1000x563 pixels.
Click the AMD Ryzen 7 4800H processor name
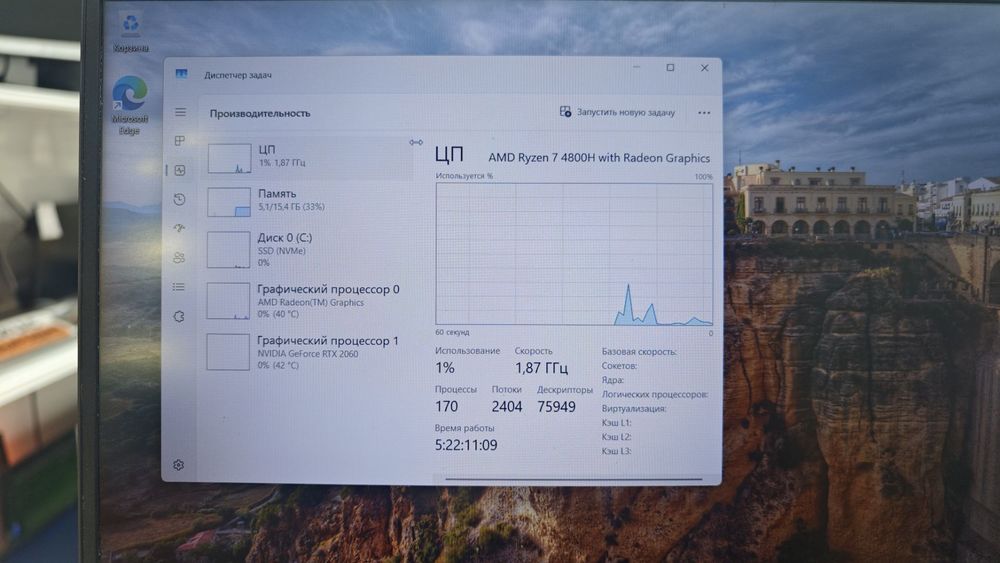point(599,157)
